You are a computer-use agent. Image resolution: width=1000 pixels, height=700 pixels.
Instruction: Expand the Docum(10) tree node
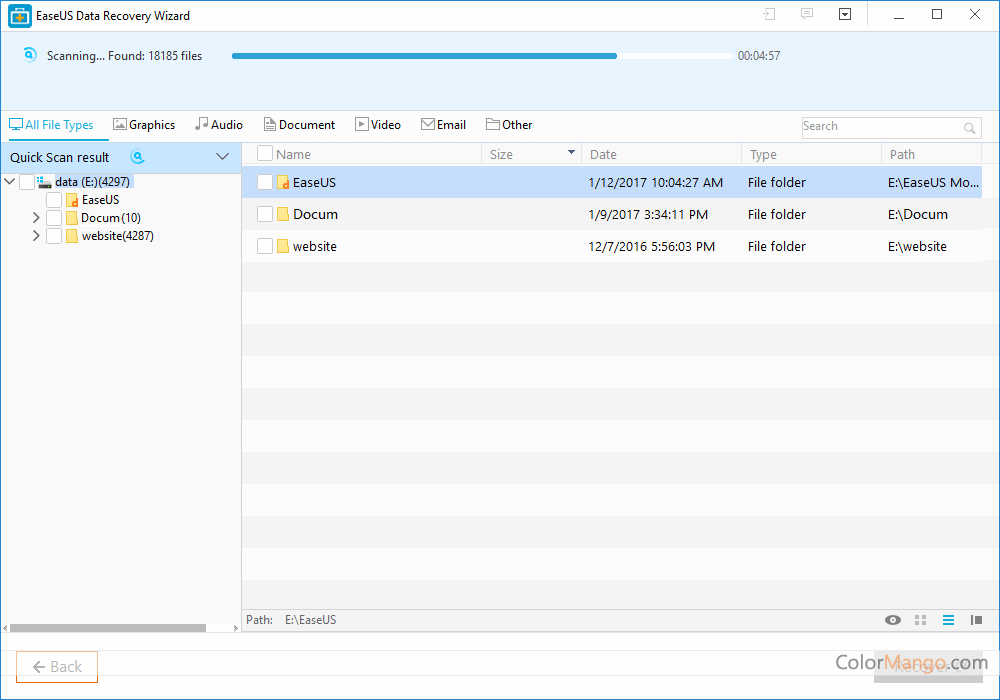tap(36, 218)
